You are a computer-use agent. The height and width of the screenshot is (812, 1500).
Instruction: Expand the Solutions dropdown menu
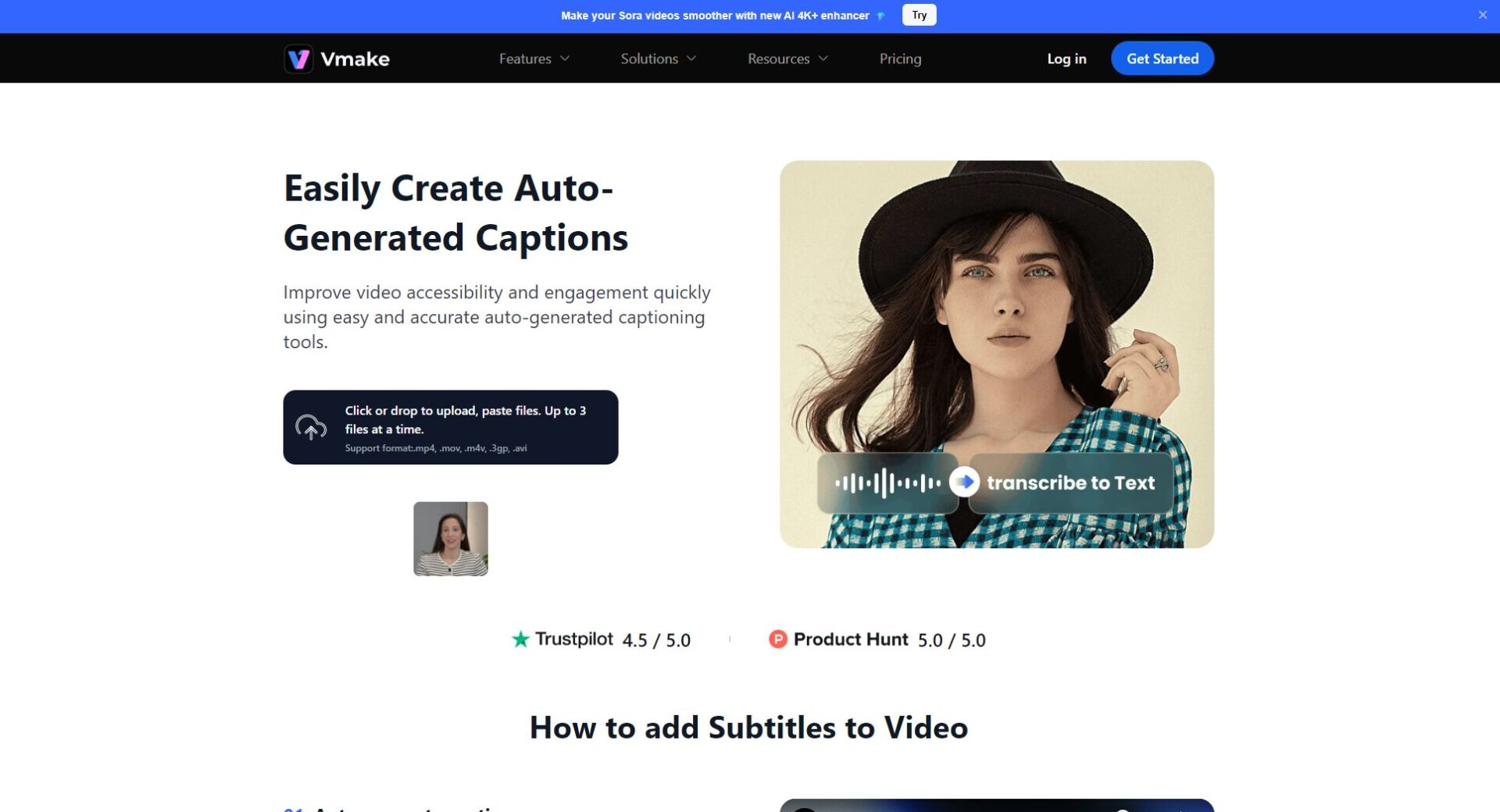point(658,59)
